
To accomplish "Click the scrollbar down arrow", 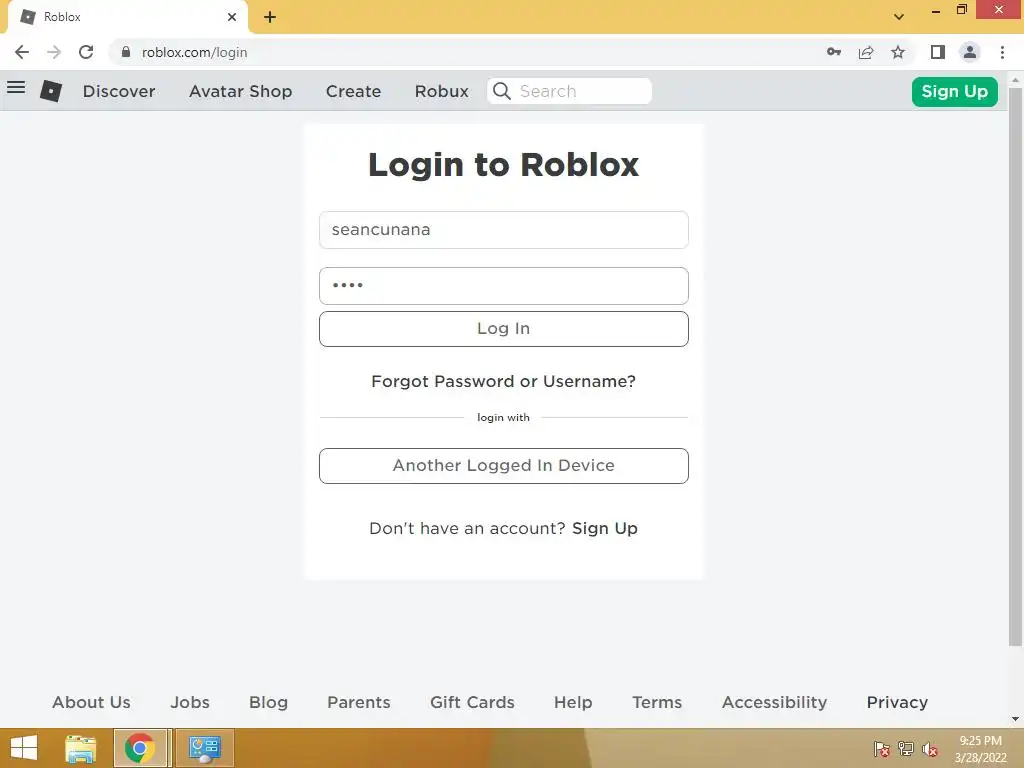I will point(1015,719).
